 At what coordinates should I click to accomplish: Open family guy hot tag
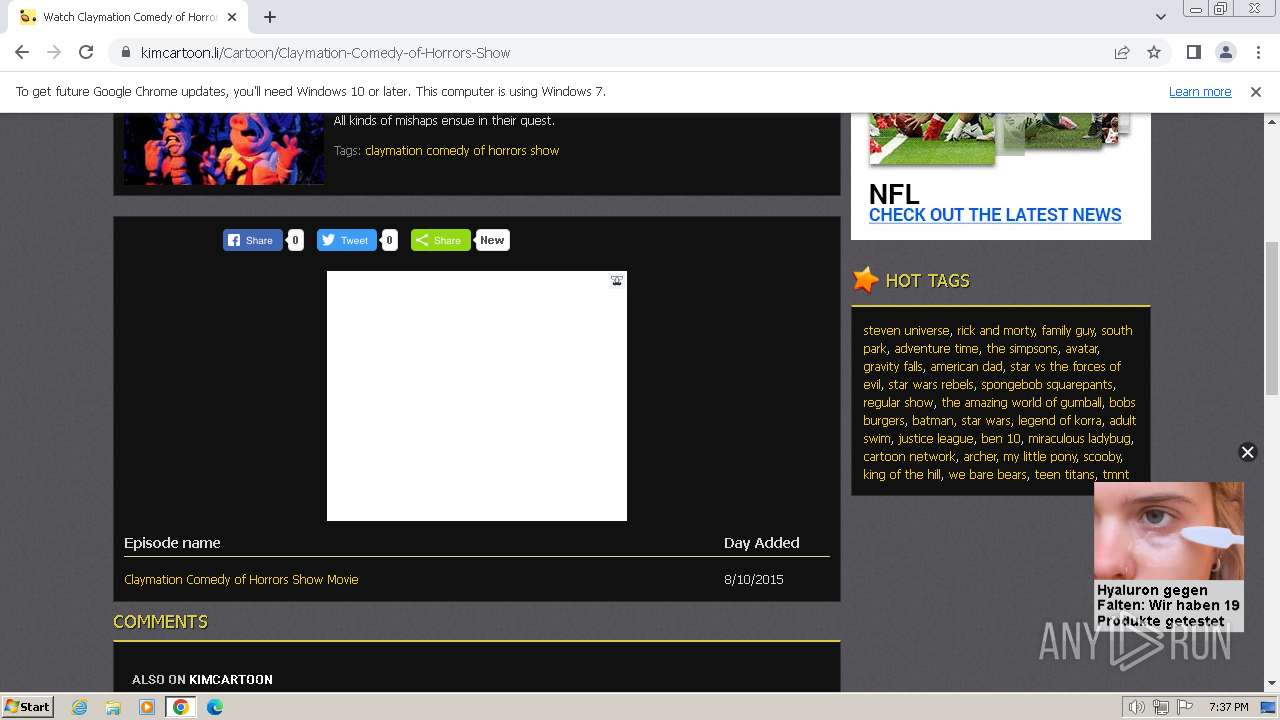[1068, 330]
